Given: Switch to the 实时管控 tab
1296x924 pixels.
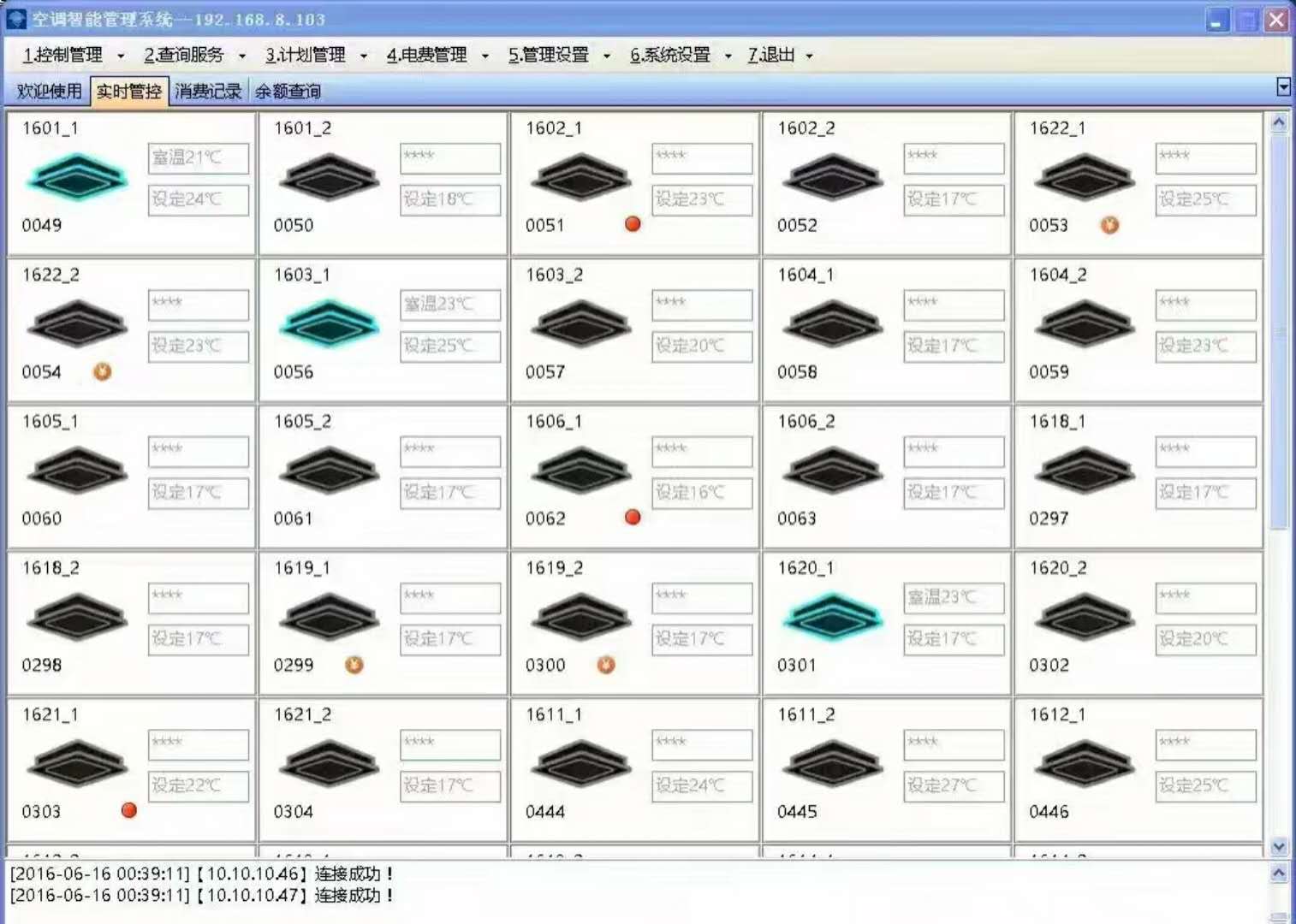Looking at the screenshot, I should pos(129,92).
